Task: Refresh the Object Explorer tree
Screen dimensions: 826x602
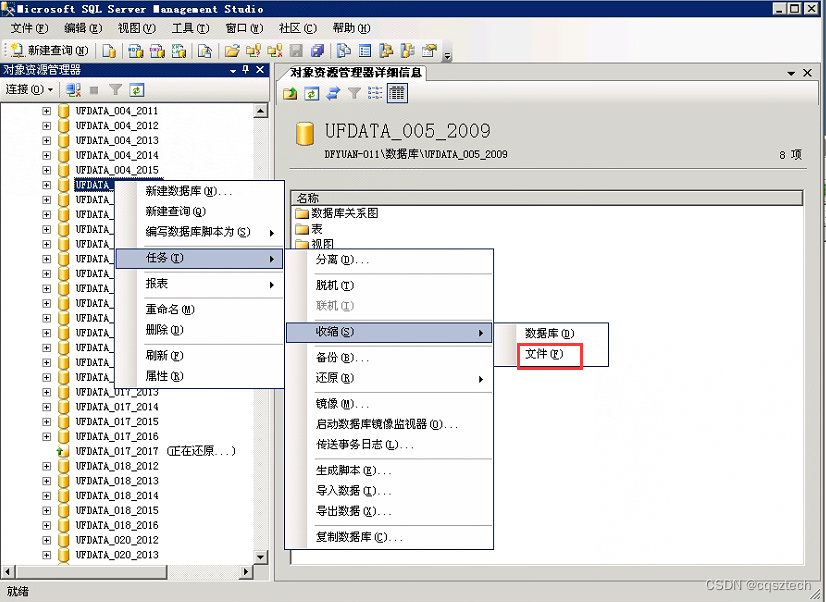Action: coord(136,90)
